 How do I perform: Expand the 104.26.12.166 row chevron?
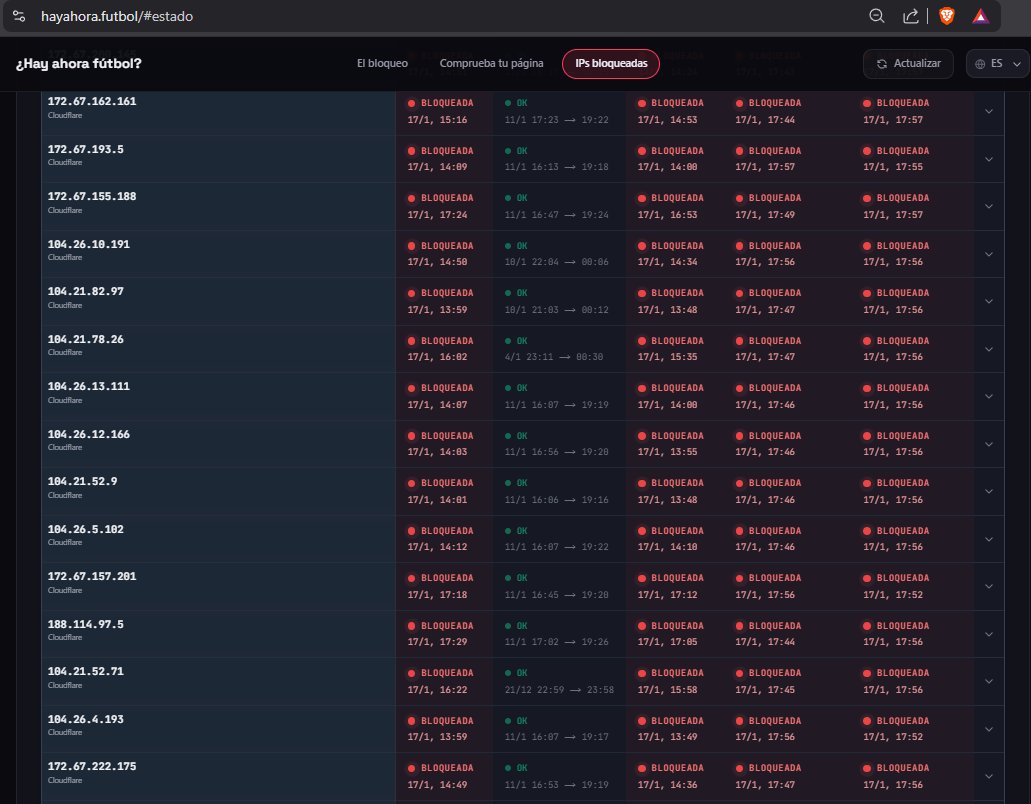click(x=988, y=444)
